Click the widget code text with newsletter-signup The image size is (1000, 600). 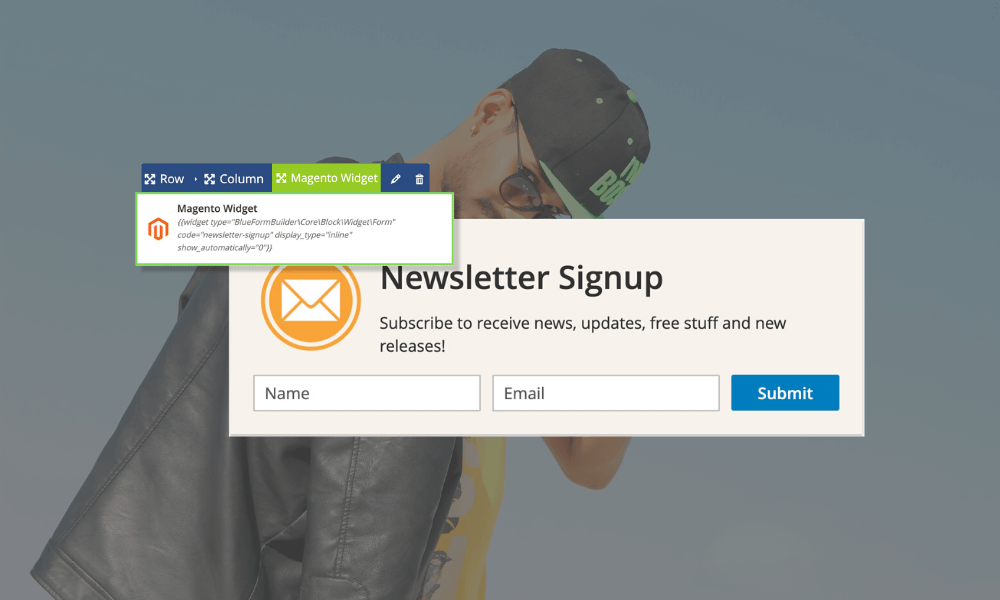pos(286,235)
